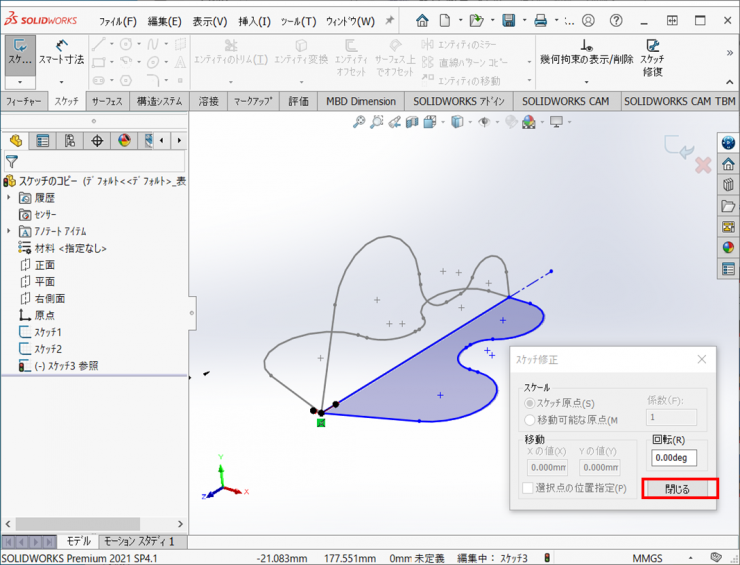740x565 pixels.
Task: Select スケッチ1 in the feature tree
Action: [x=47, y=332]
